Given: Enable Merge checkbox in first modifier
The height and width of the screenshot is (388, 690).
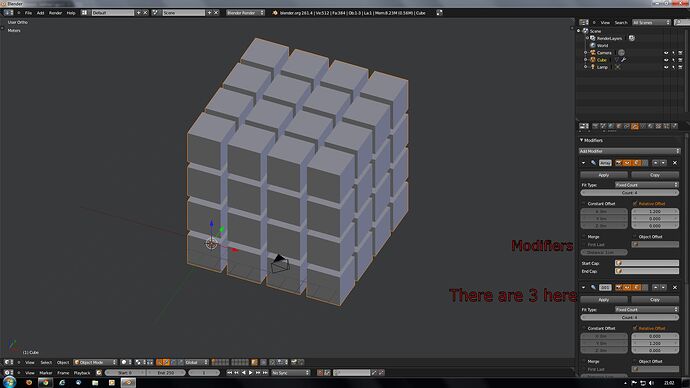Looking at the screenshot, I should 584,237.
